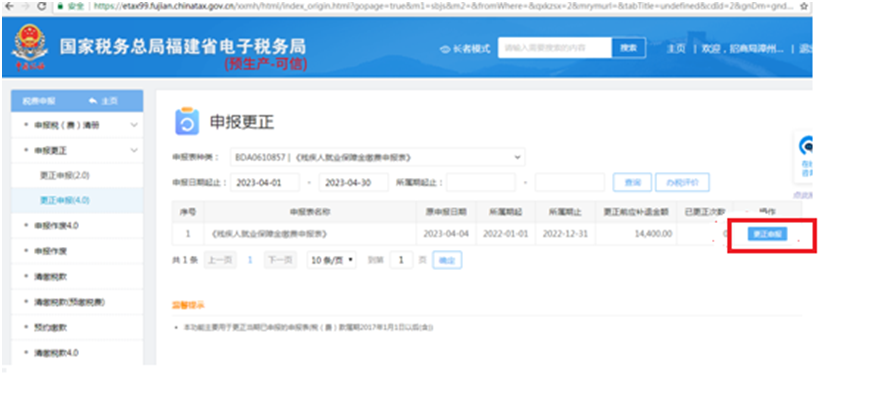
Task: Click the browser back arrow
Action: click(8, 6)
